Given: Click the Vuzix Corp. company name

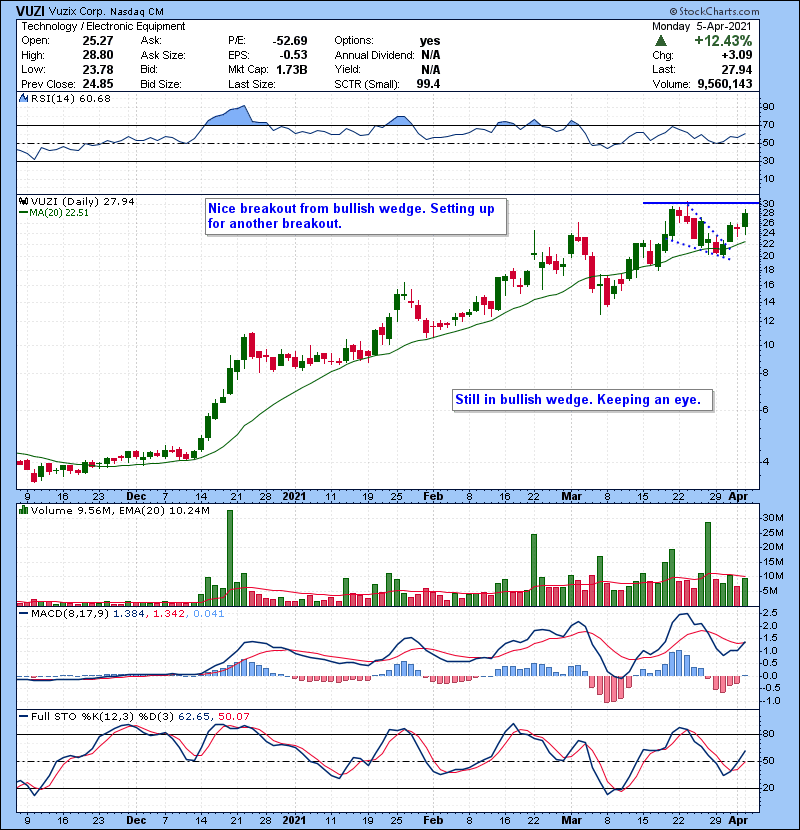Looking at the screenshot, I should [77, 12].
